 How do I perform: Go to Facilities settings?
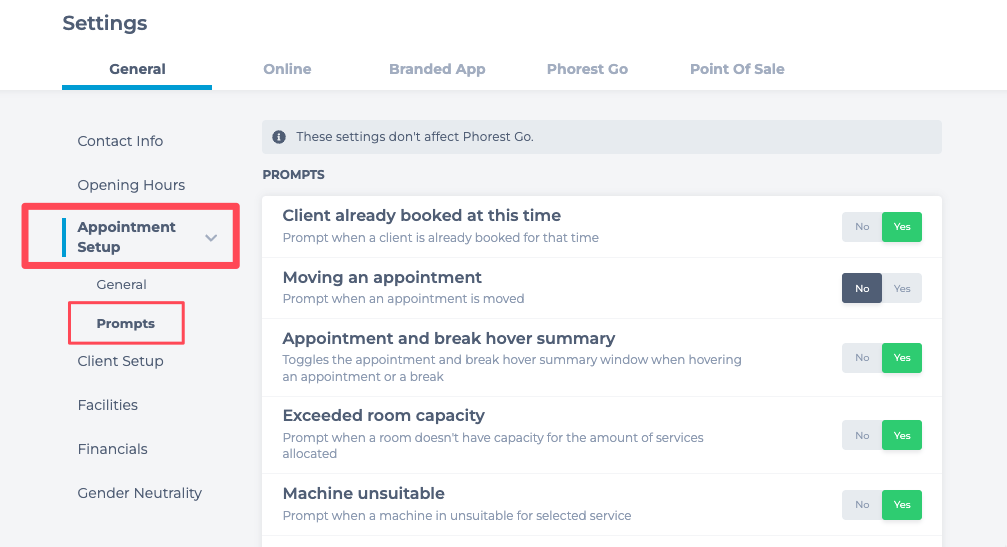coord(107,405)
